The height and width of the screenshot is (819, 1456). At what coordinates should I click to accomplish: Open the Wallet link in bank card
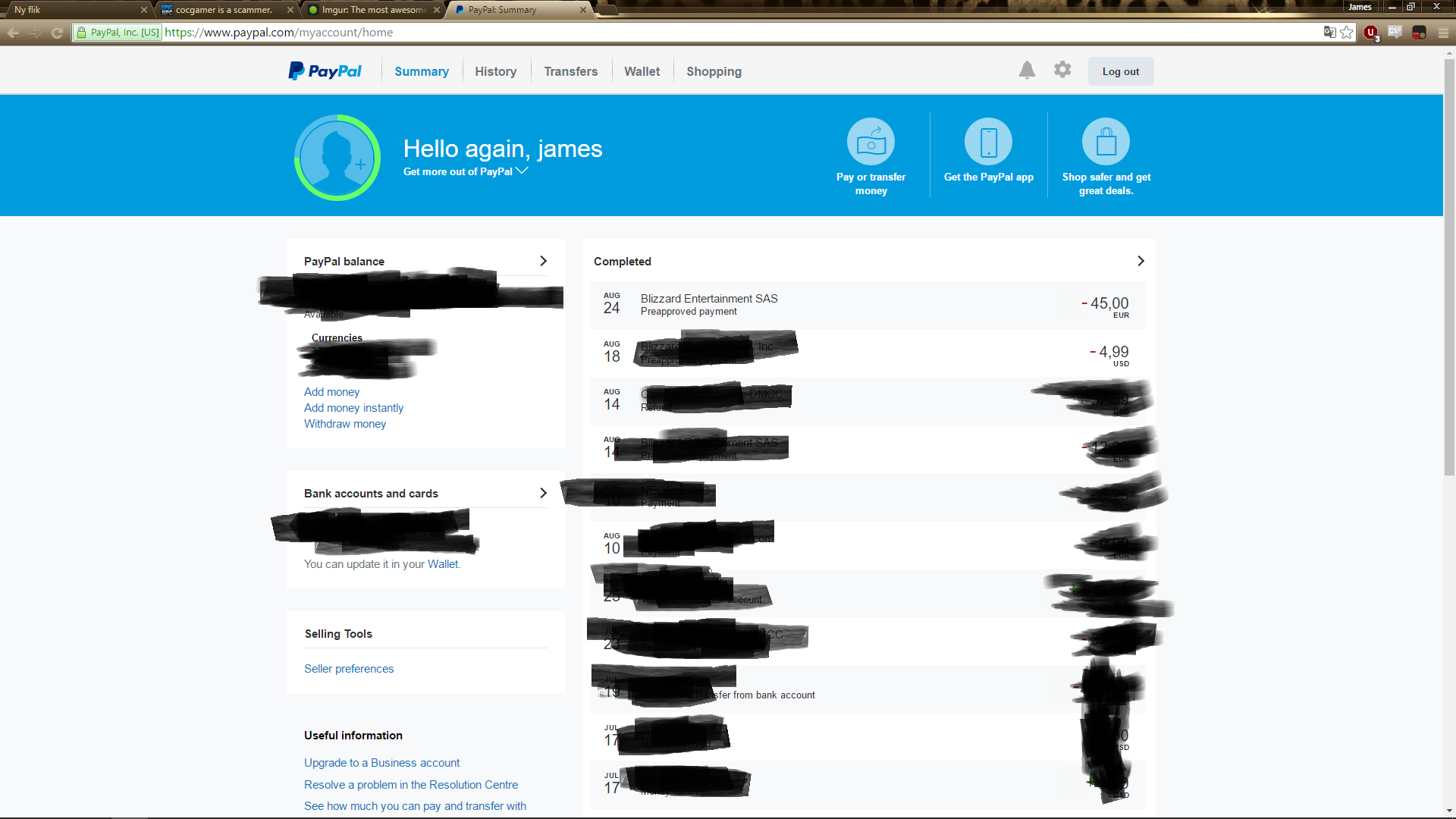(443, 564)
